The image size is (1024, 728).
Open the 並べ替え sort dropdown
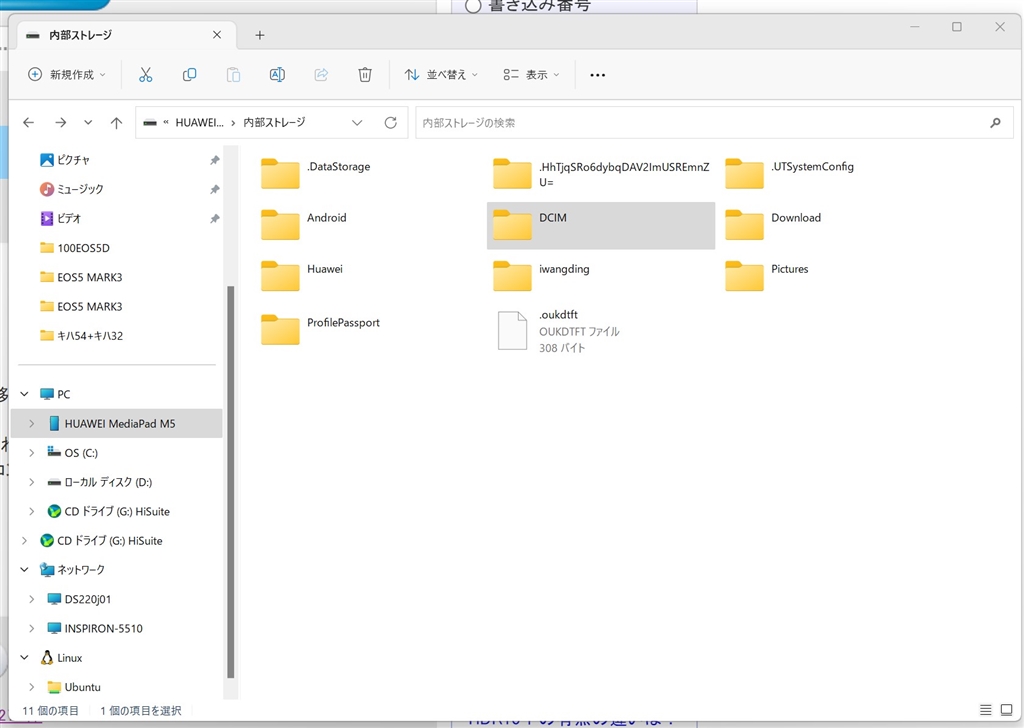pyautogui.click(x=441, y=74)
